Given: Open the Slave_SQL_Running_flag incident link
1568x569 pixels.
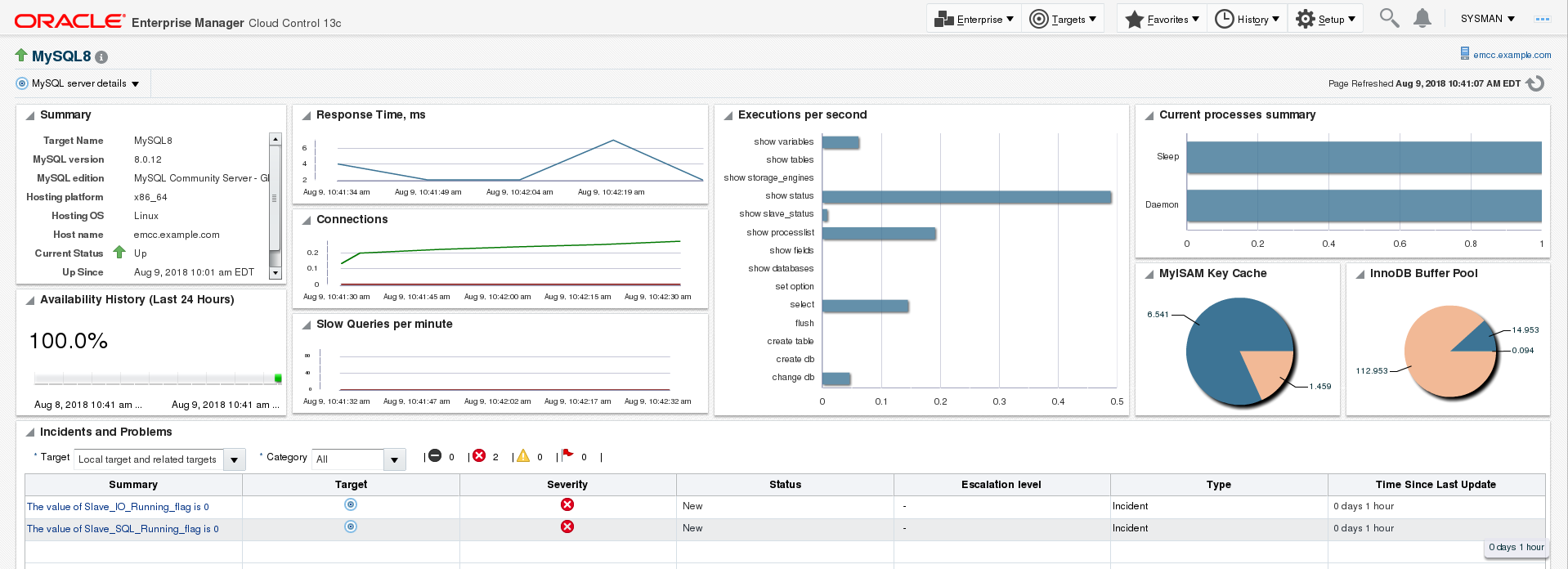Looking at the screenshot, I should [x=123, y=529].
